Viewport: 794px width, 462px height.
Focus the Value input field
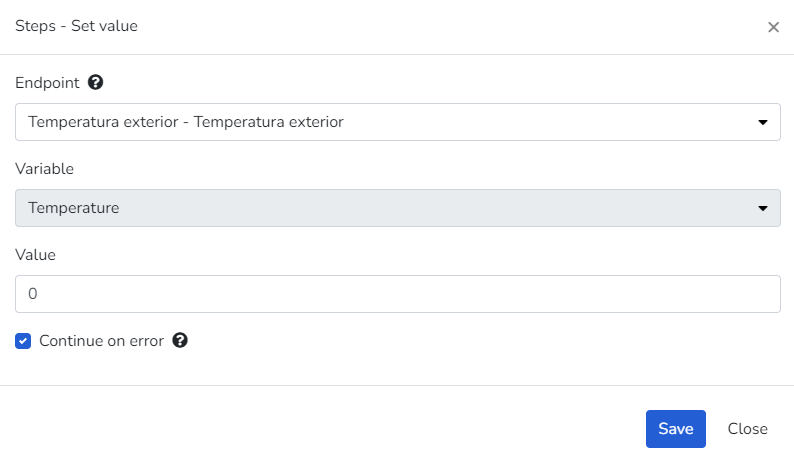coord(397,294)
